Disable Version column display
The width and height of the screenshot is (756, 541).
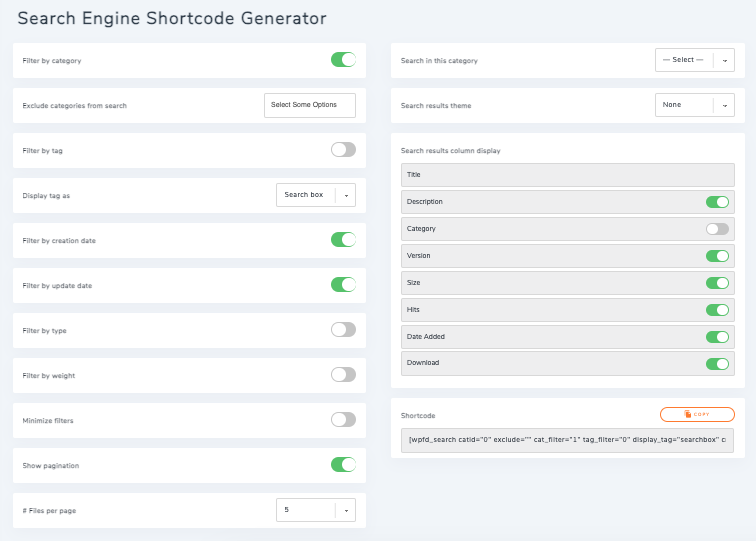pyautogui.click(x=717, y=256)
